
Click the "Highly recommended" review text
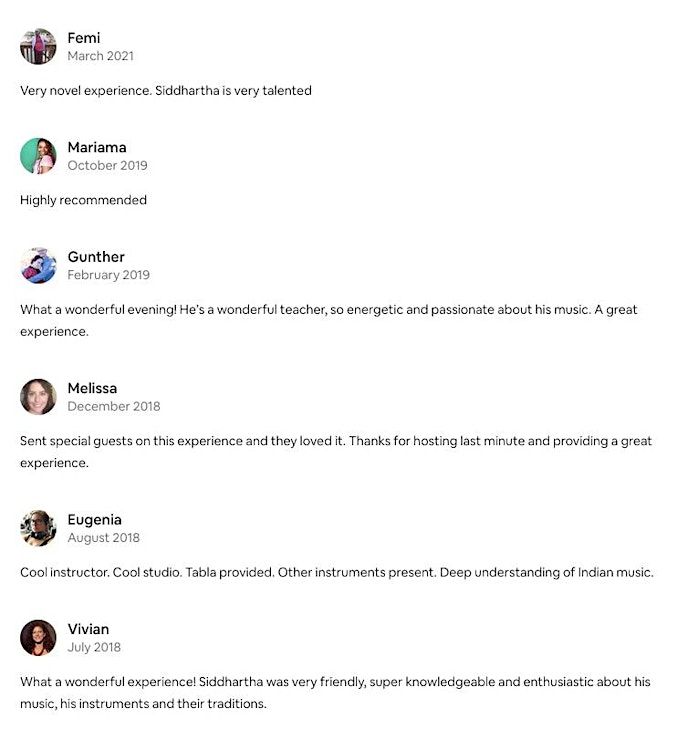pyautogui.click(x=83, y=200)
